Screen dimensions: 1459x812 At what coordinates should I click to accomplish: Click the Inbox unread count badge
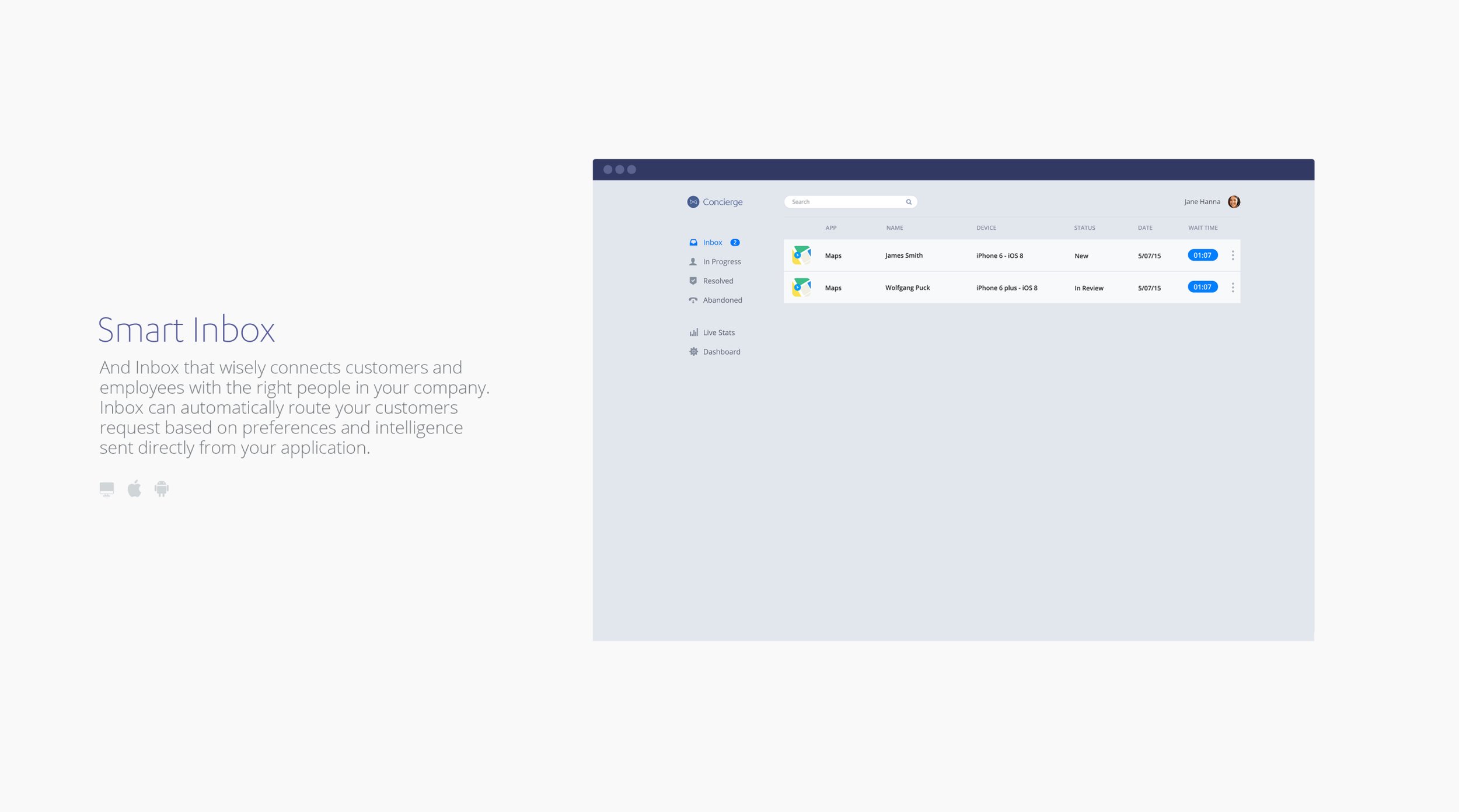pos(735,243)
